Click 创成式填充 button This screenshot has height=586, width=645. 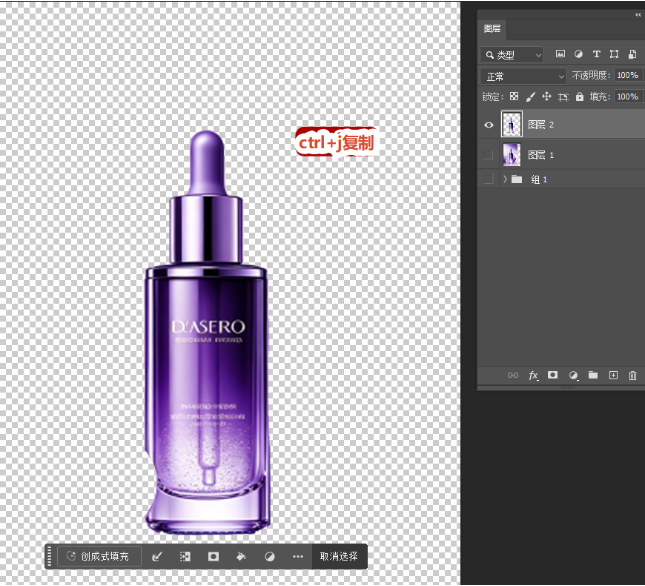coord(99,556)
